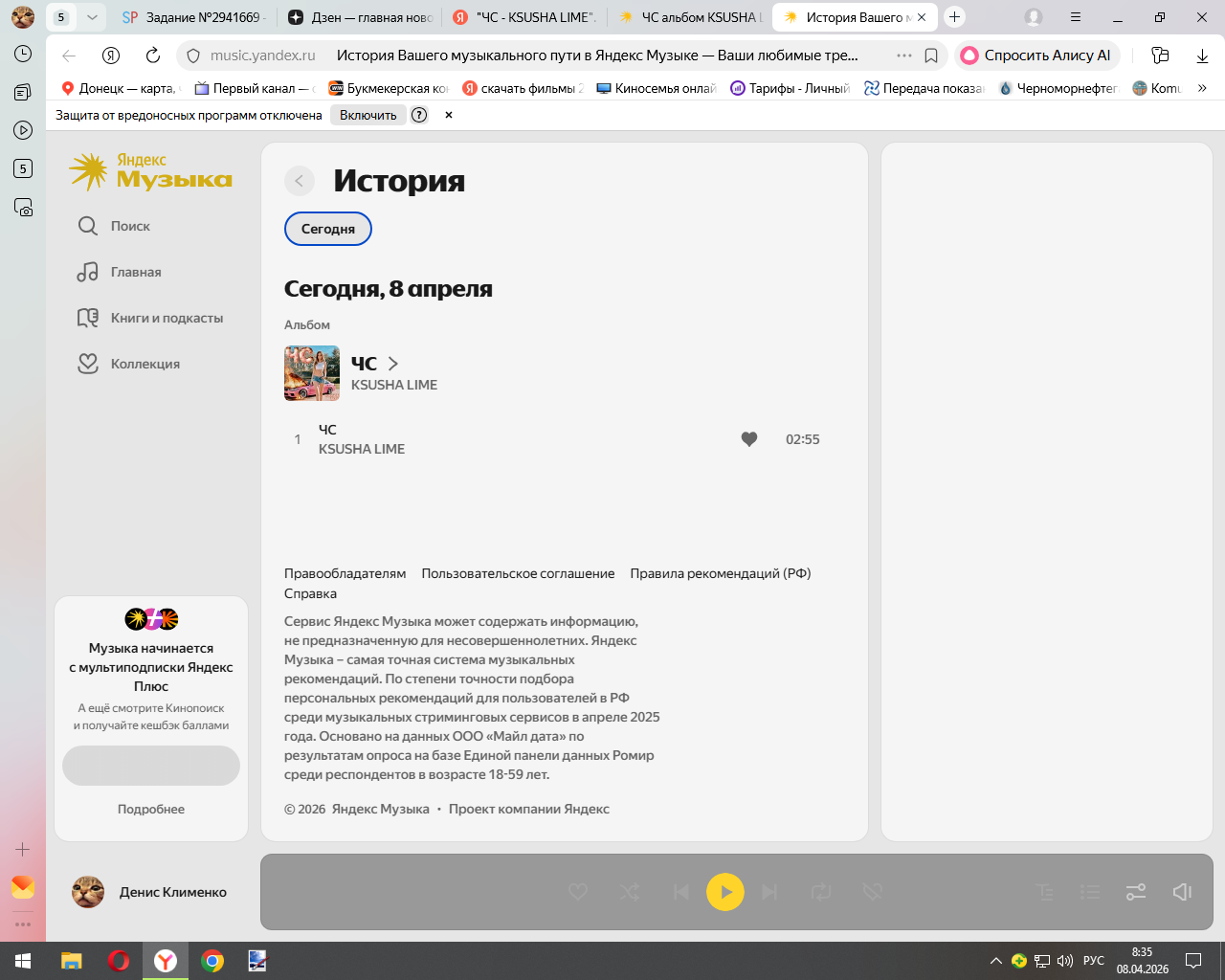
Task: Dismiss the malware protection notification bar
Action: click(449, 115)
